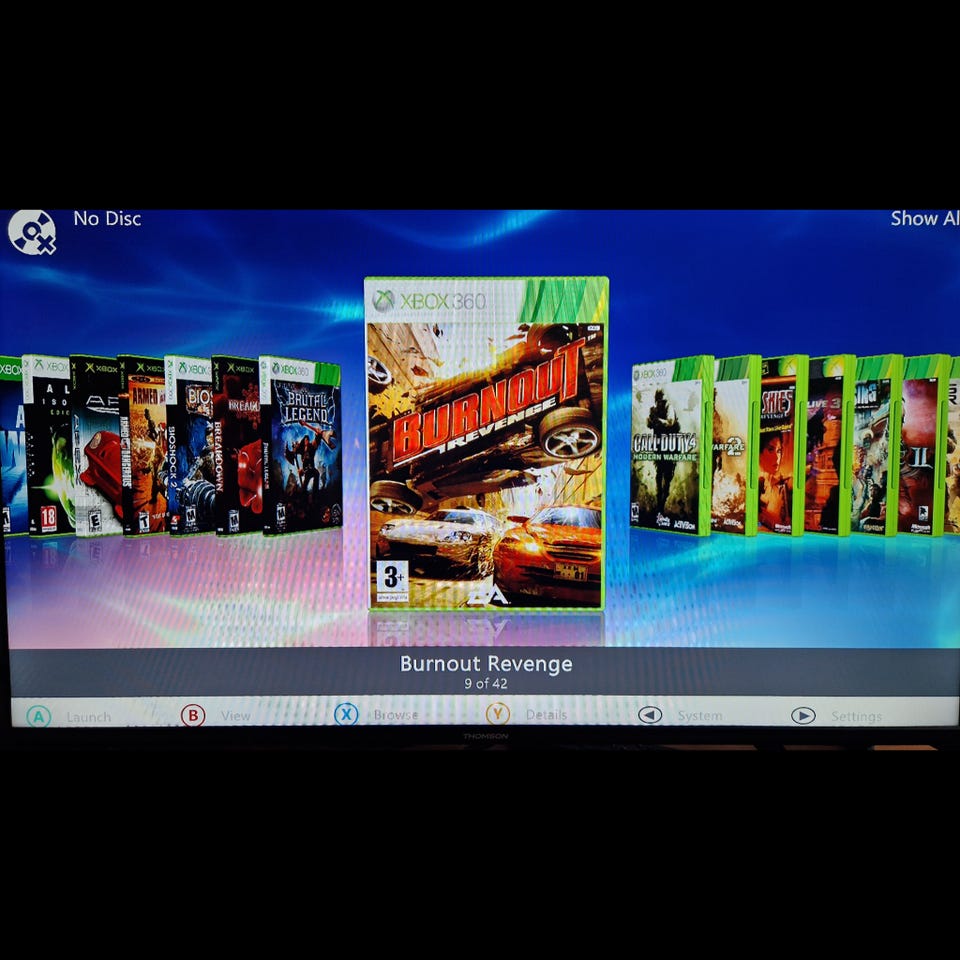Click the No Disc tray icon
Screen dimensions: 960x960
tap(32, 233)
